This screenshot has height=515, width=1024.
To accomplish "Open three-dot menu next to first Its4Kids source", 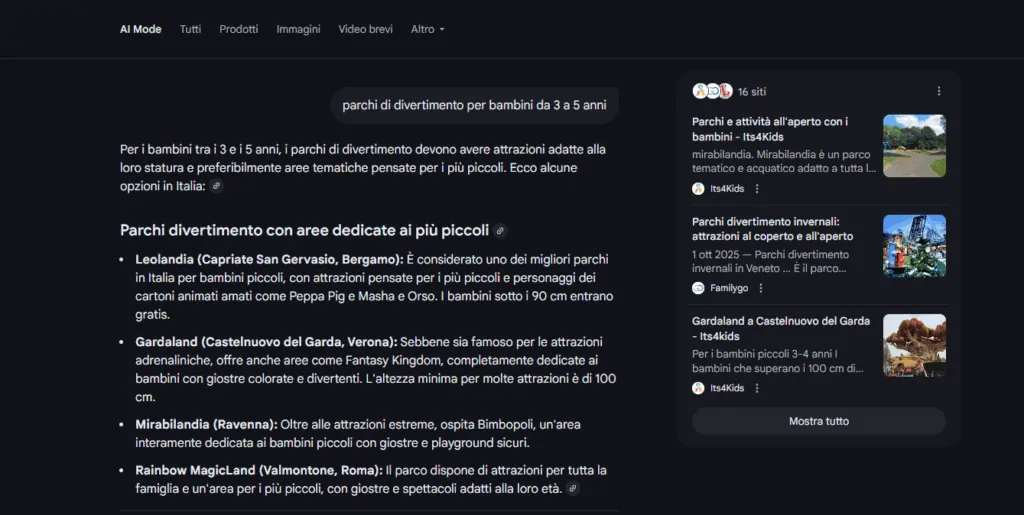I will pos(757,189).
